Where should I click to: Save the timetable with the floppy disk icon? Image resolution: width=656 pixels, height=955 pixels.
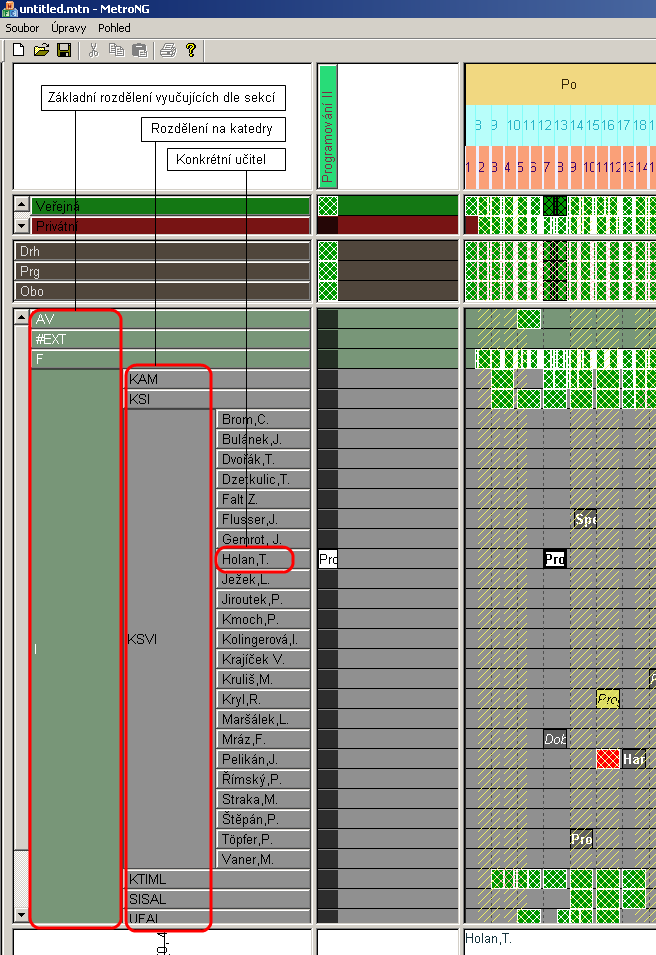(63, 49)
